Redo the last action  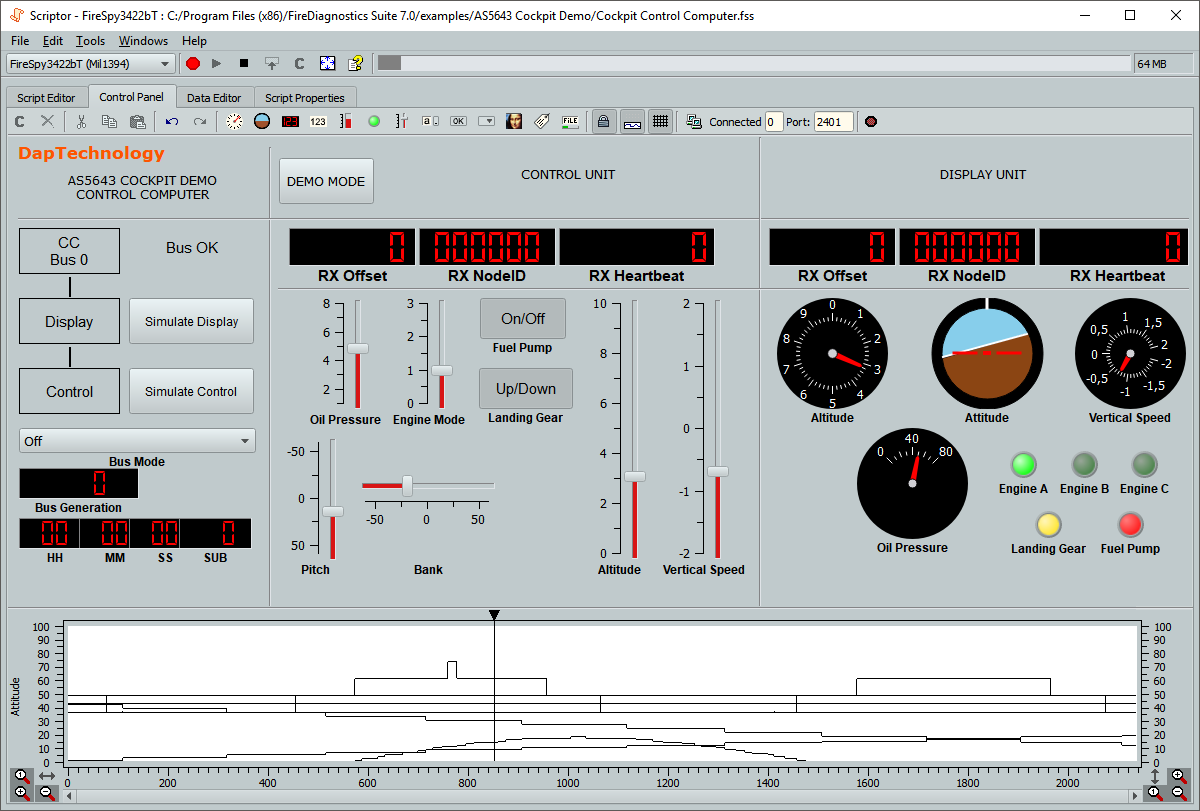click(199, 122)
